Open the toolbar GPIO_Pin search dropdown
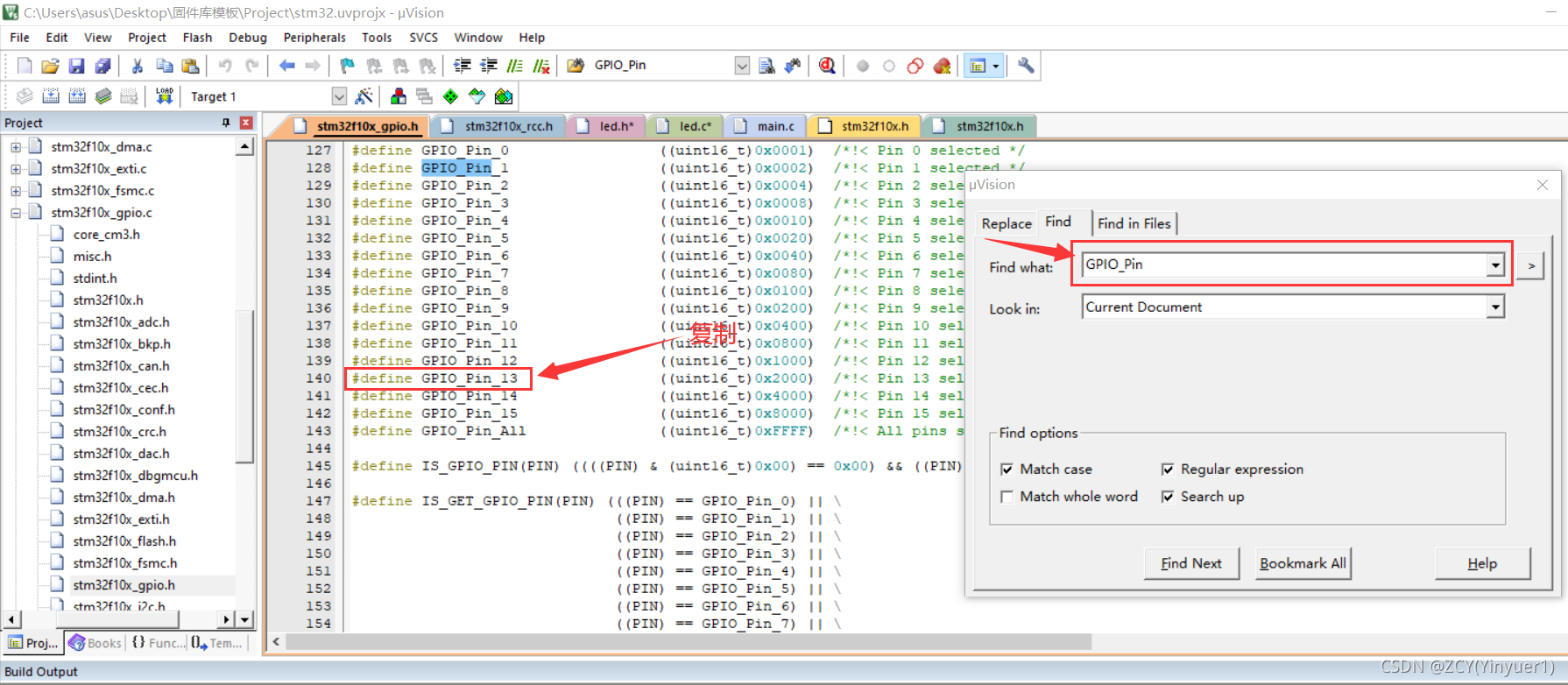Screen dimensions: 1568x685 click(742, 66)
